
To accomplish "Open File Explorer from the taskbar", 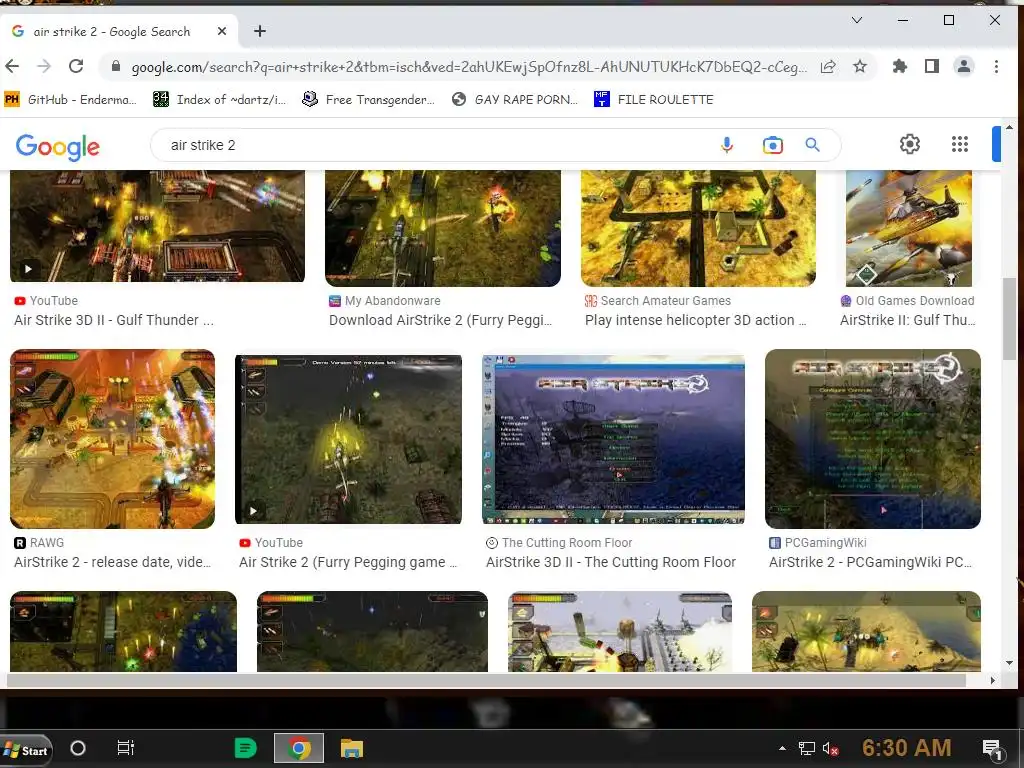I will pyautogui.click(x=352, y=748).
